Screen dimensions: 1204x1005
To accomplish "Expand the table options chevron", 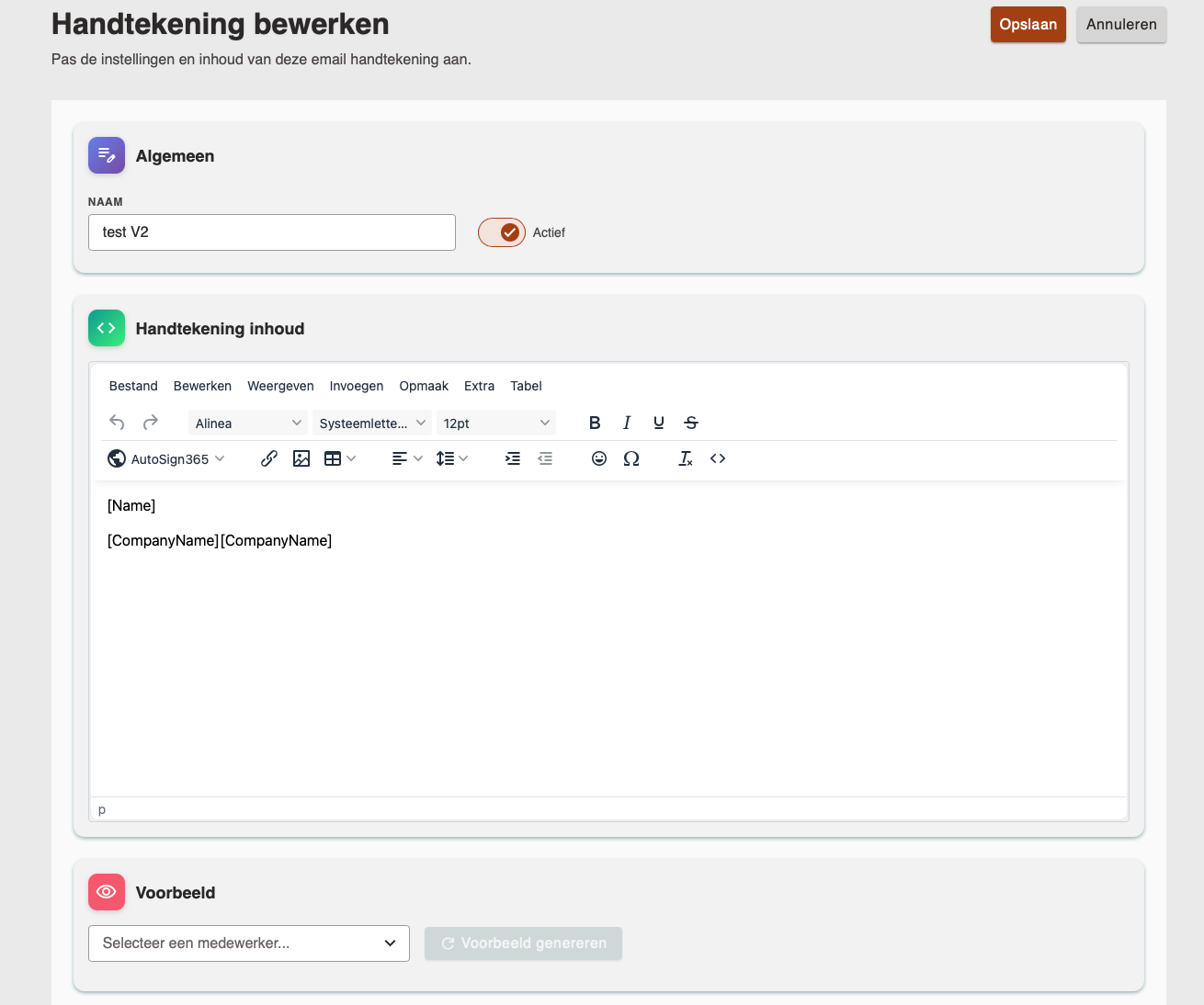I will click(351, 458).
